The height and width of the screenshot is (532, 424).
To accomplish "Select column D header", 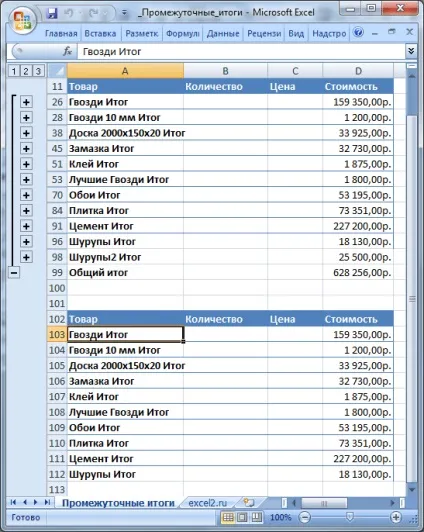I will (x=358, y=71).
